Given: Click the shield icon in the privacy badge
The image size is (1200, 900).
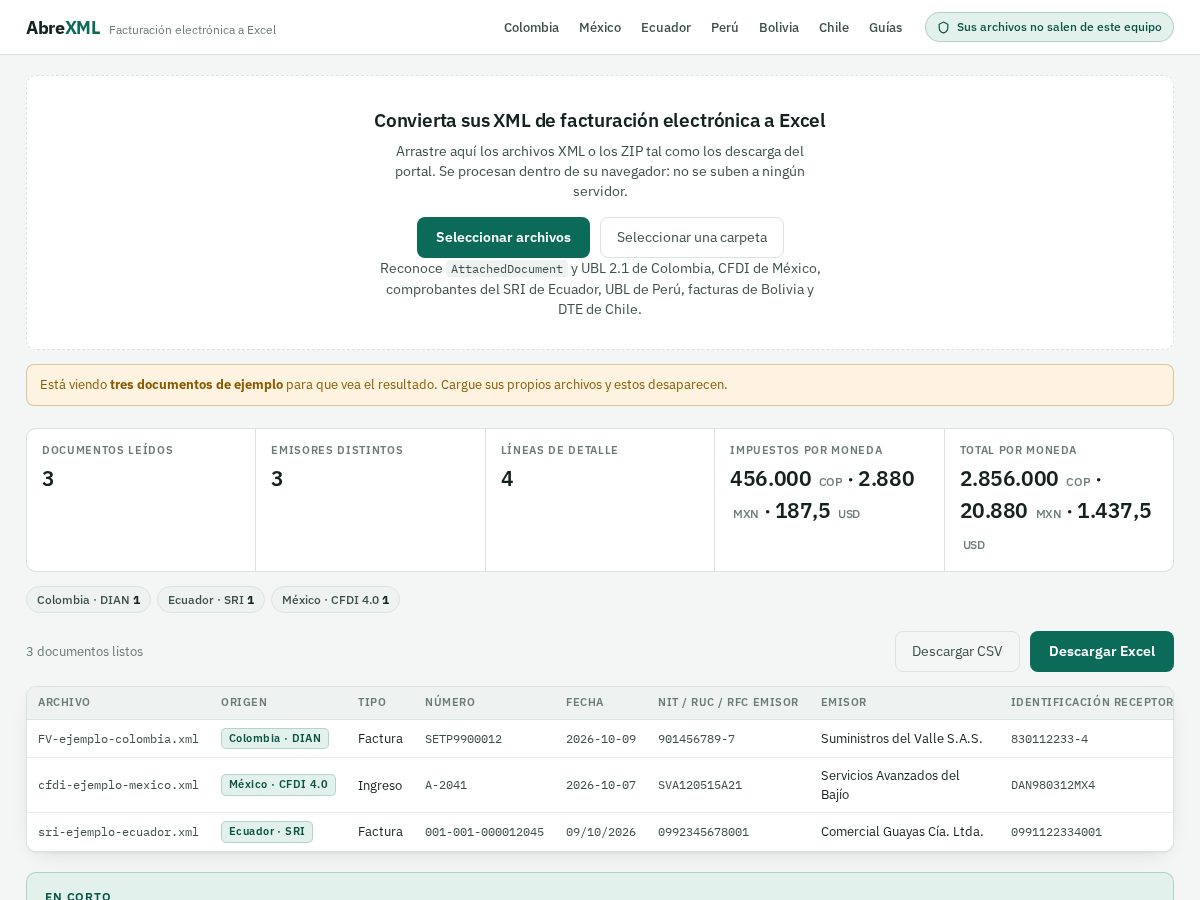Looking at the screenshot, I should click(x=943, y=28).
